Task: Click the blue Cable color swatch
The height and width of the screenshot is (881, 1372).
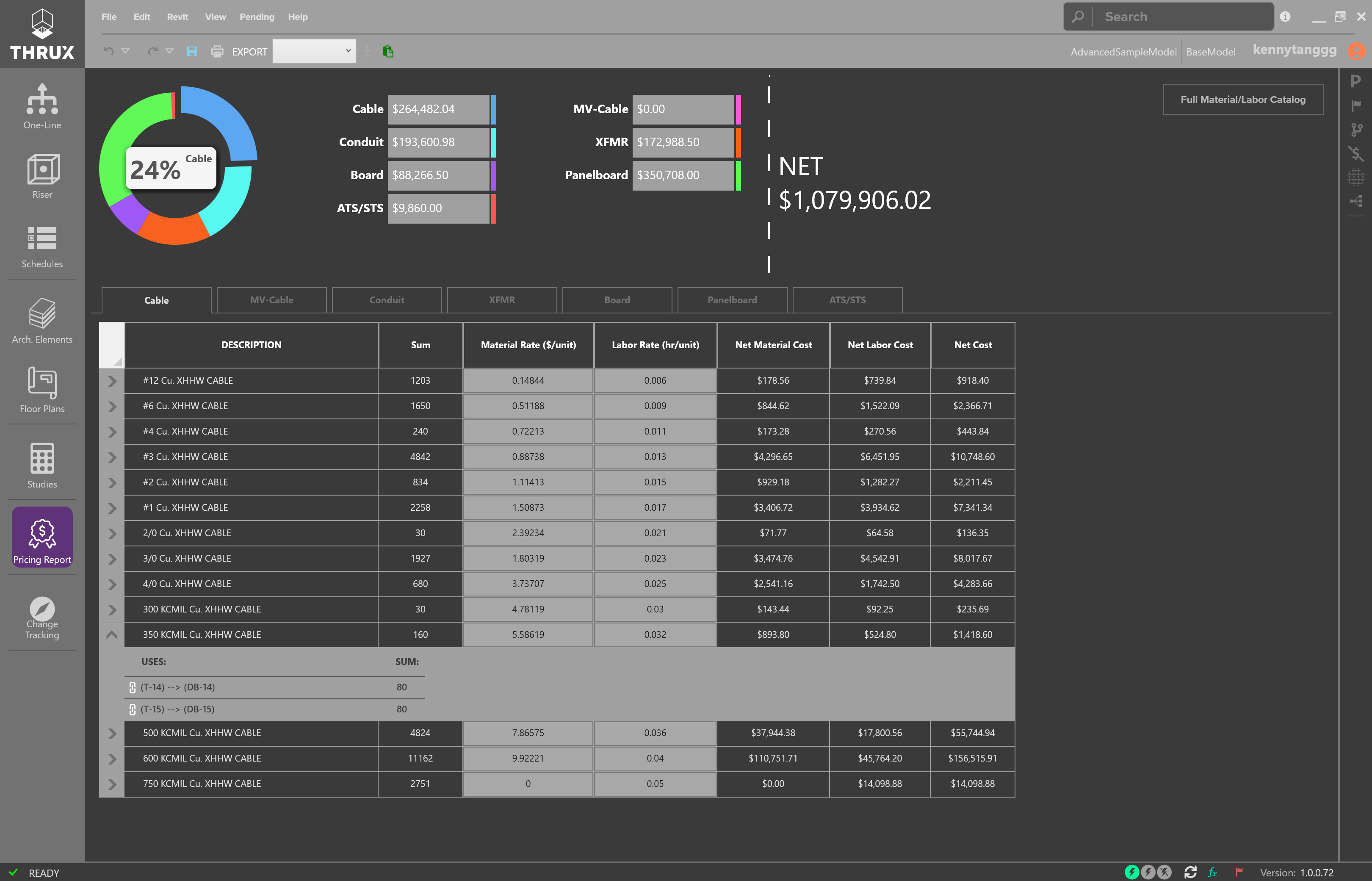Action: click(x=494, y=109)
